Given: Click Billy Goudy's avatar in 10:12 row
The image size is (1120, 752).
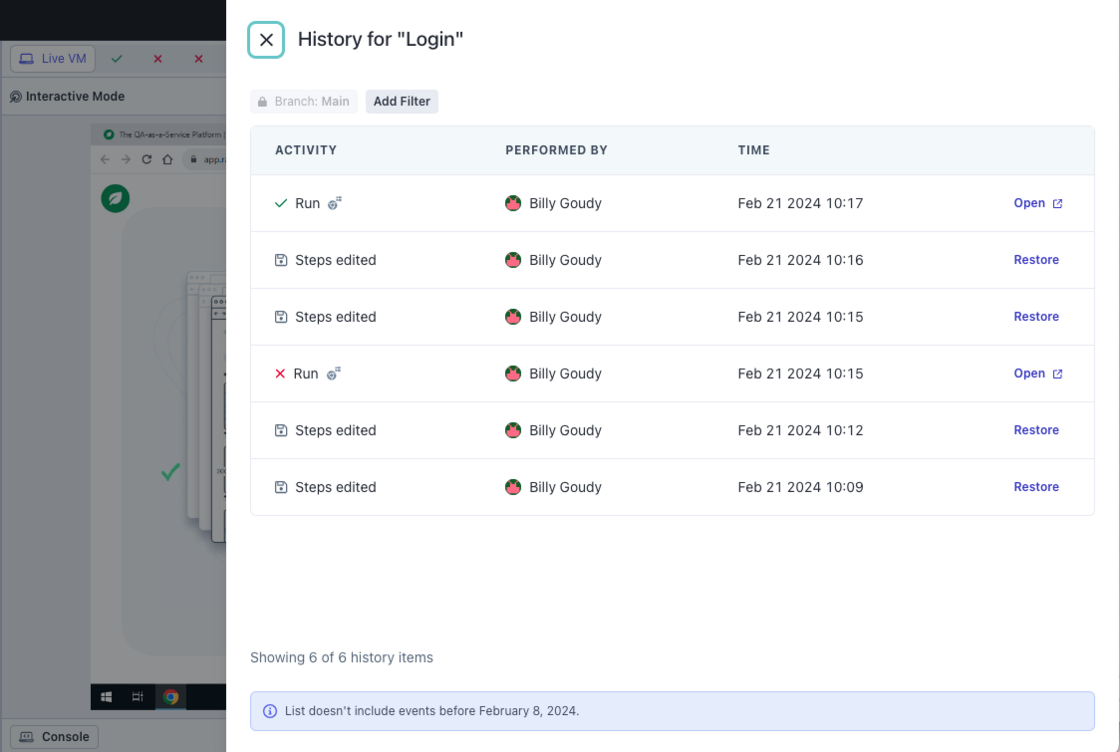Looking at the screenshot, I should (x=513, y=430).
